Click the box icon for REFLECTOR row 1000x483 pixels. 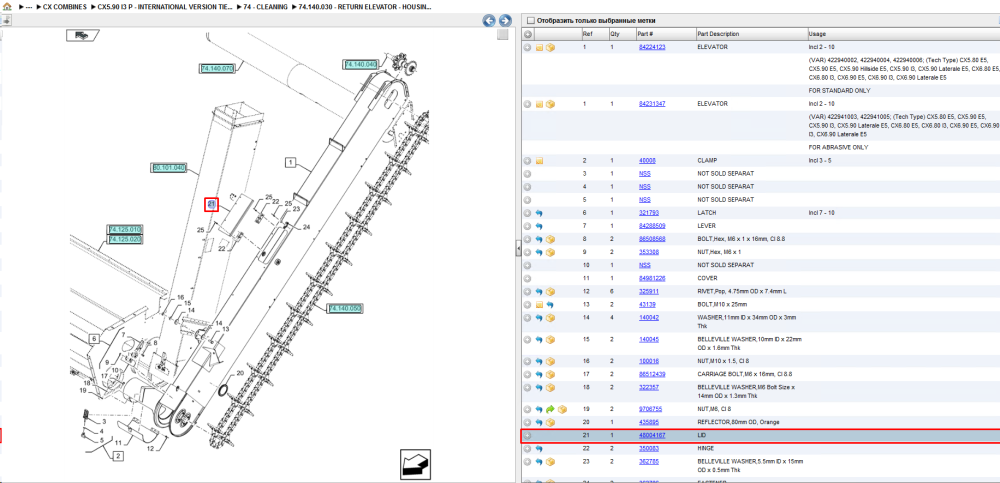[x=550, y=422]
